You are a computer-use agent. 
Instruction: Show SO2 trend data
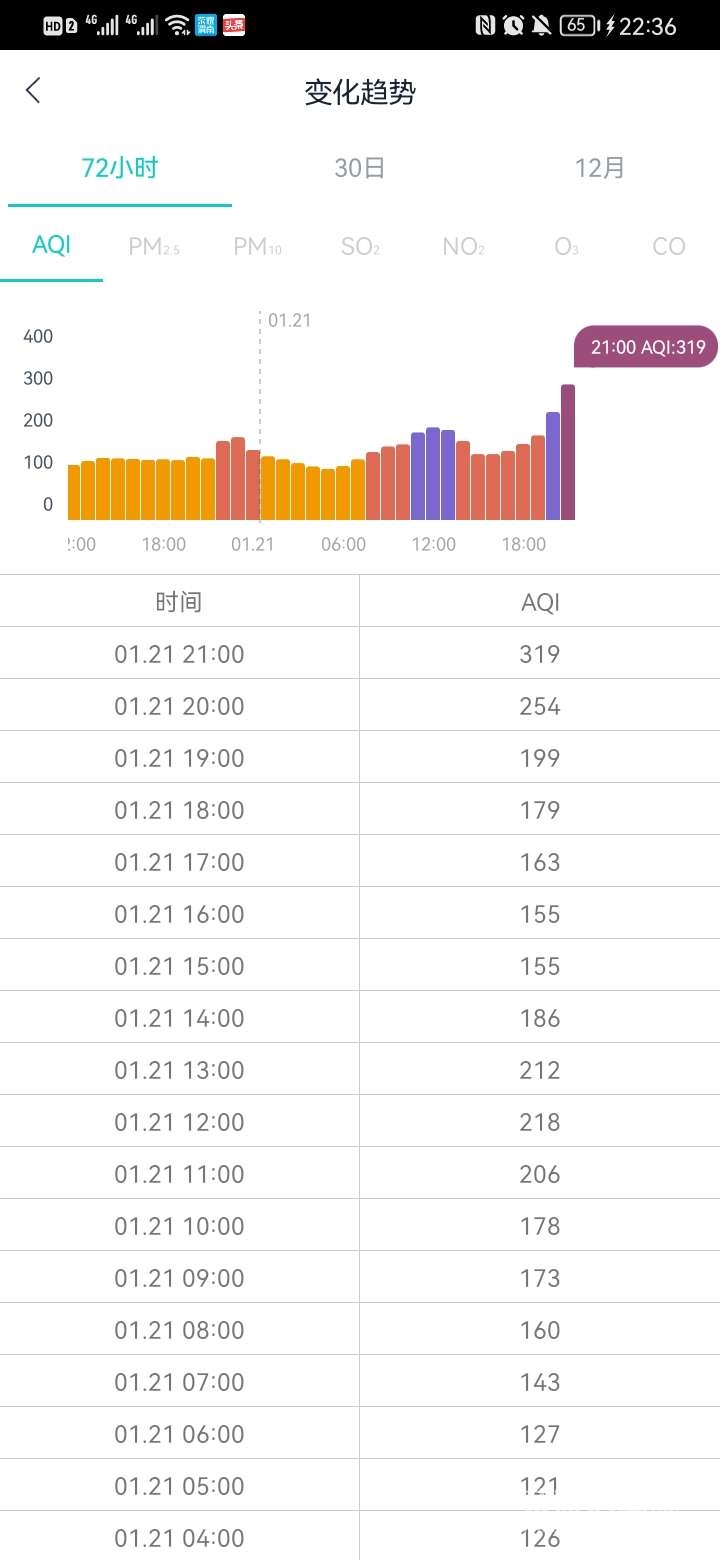coord(360,246)
